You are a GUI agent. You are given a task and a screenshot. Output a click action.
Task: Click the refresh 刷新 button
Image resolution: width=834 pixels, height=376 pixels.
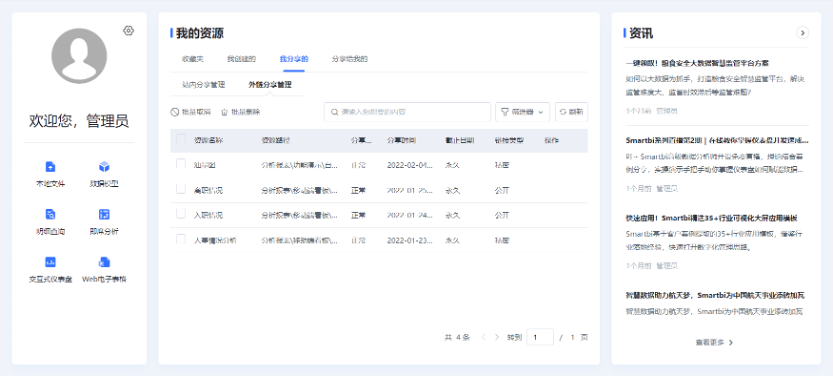coord(571,112)
